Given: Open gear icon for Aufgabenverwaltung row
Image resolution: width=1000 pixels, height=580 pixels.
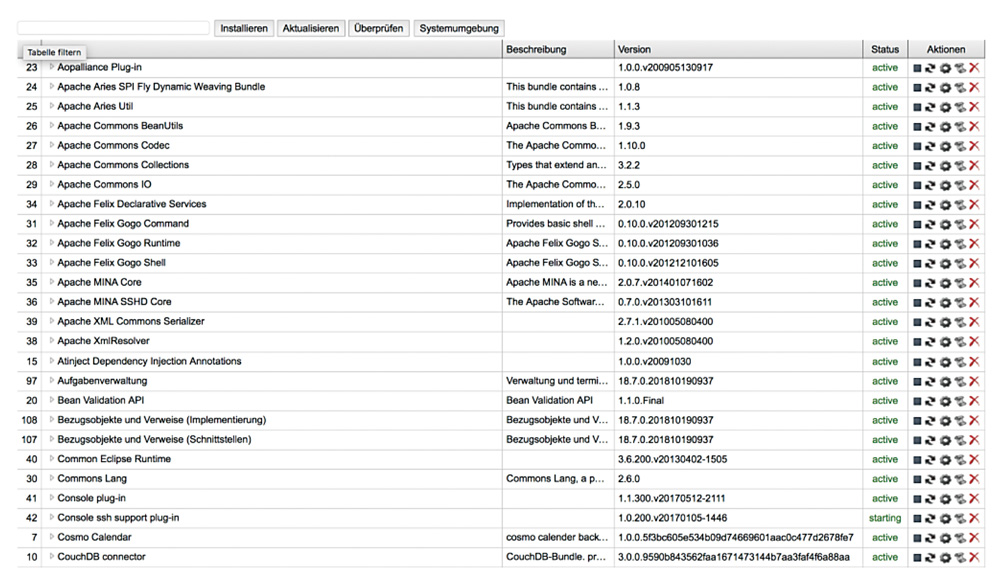Looking at the screenshot, I should click(945, 382).
